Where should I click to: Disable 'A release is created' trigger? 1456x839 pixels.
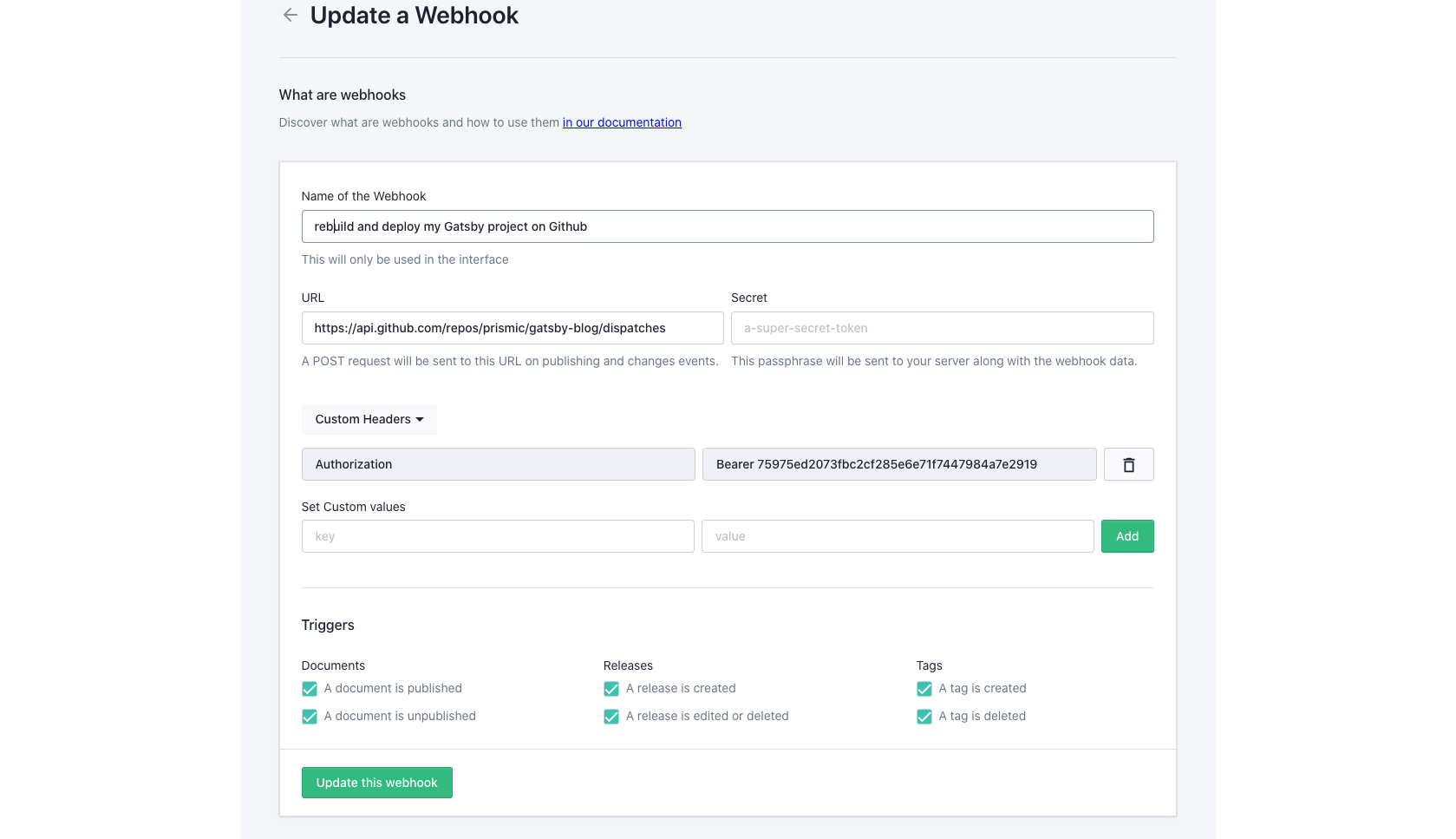(611, 689)
